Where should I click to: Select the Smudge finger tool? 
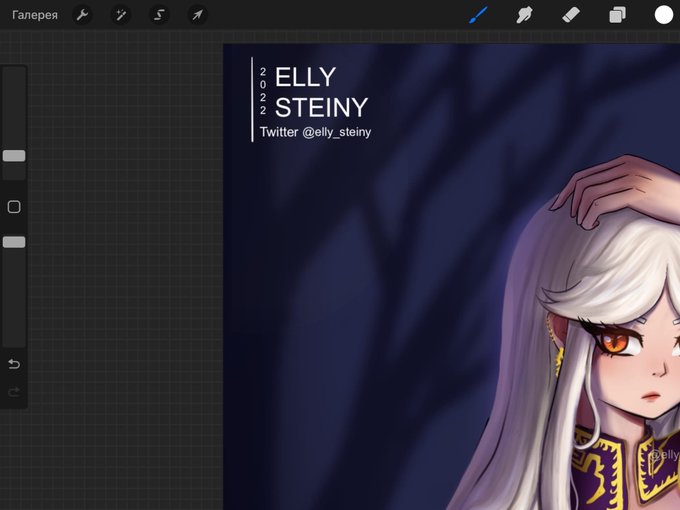(524, 15)
